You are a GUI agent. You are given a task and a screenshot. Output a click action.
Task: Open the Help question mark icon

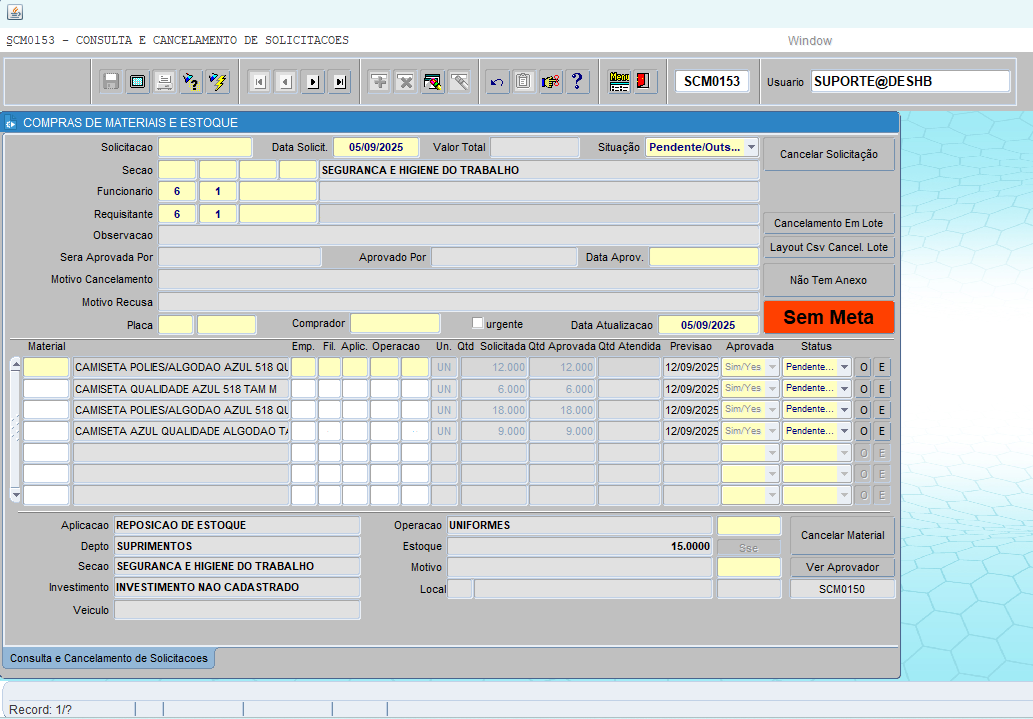(x=577, y=82)
